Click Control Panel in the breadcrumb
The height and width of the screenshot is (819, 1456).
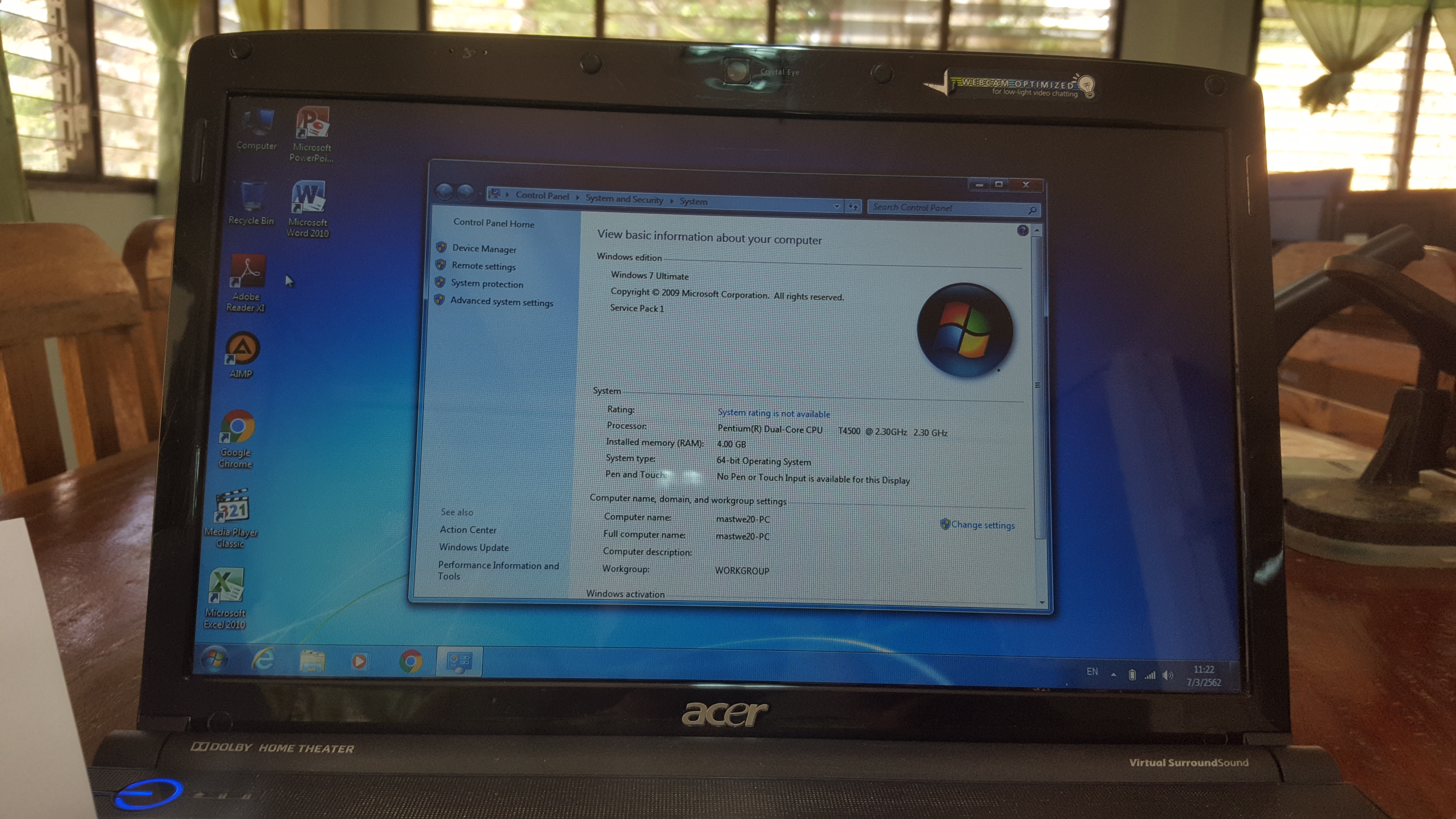click(542, 195)
